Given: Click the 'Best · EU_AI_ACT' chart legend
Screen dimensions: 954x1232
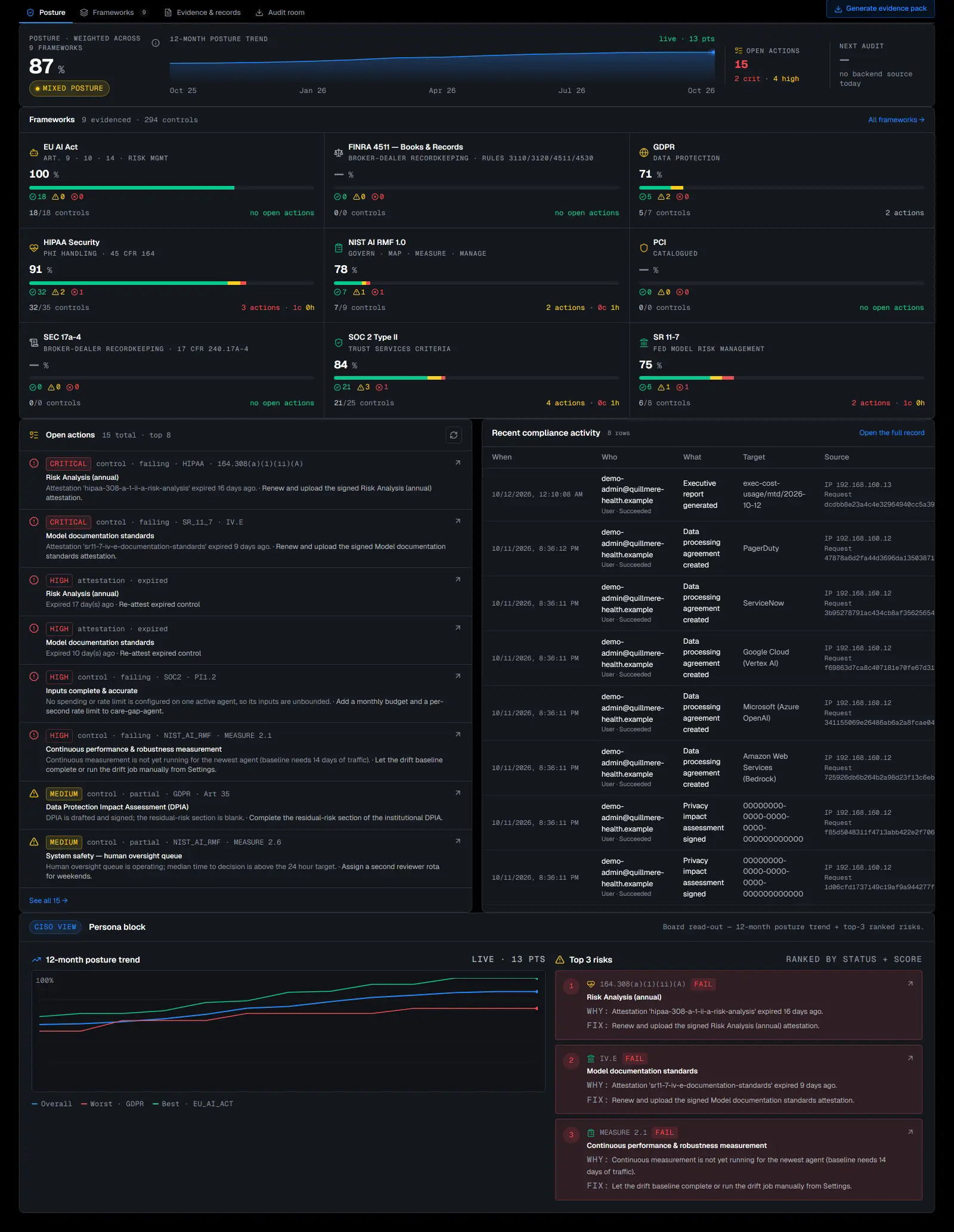Looking at the screenshot, I should 193,1104.
